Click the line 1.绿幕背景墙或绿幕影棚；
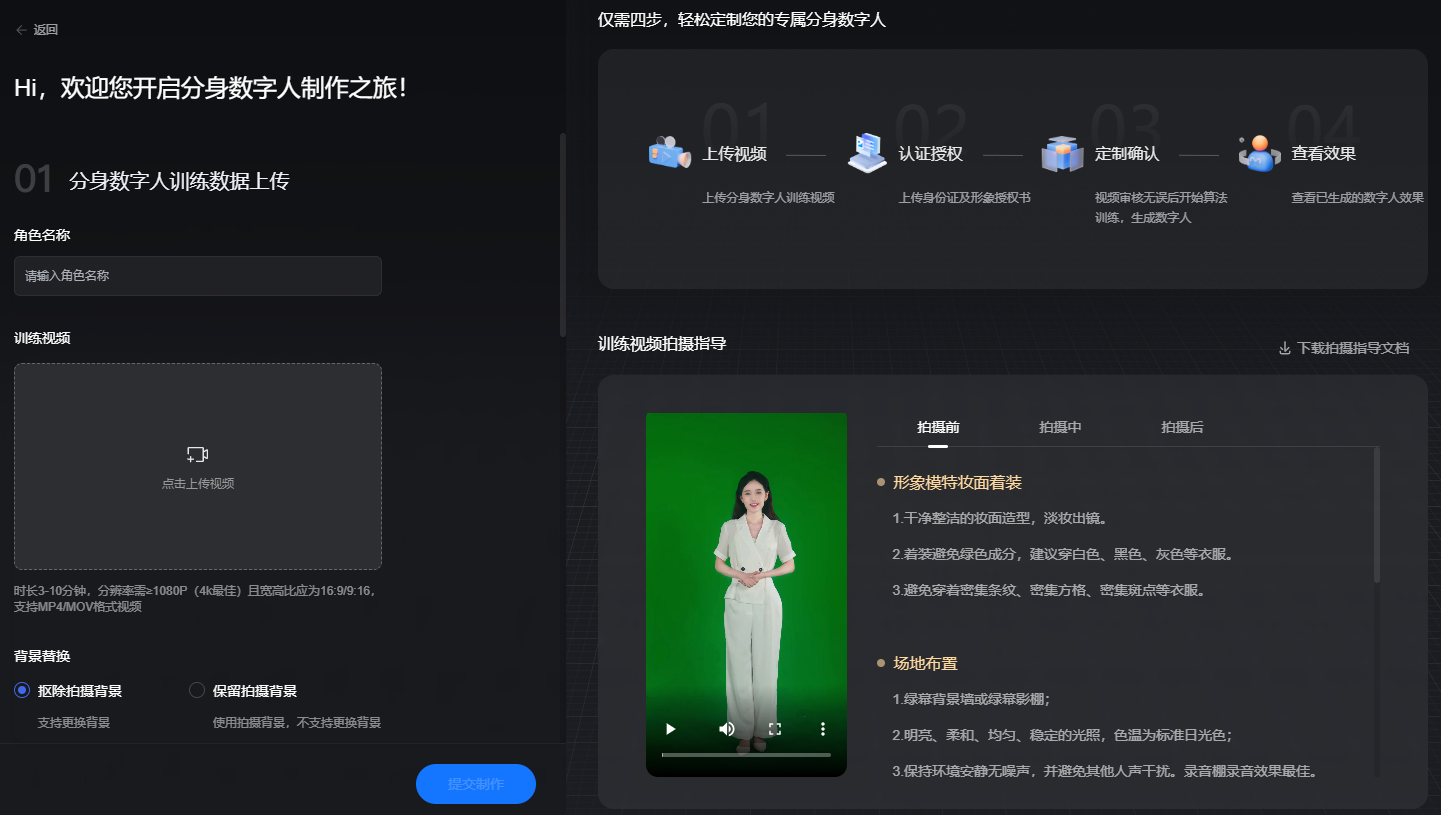The height and width of the screenshot is (815, 1441). [x=972, y=699]
